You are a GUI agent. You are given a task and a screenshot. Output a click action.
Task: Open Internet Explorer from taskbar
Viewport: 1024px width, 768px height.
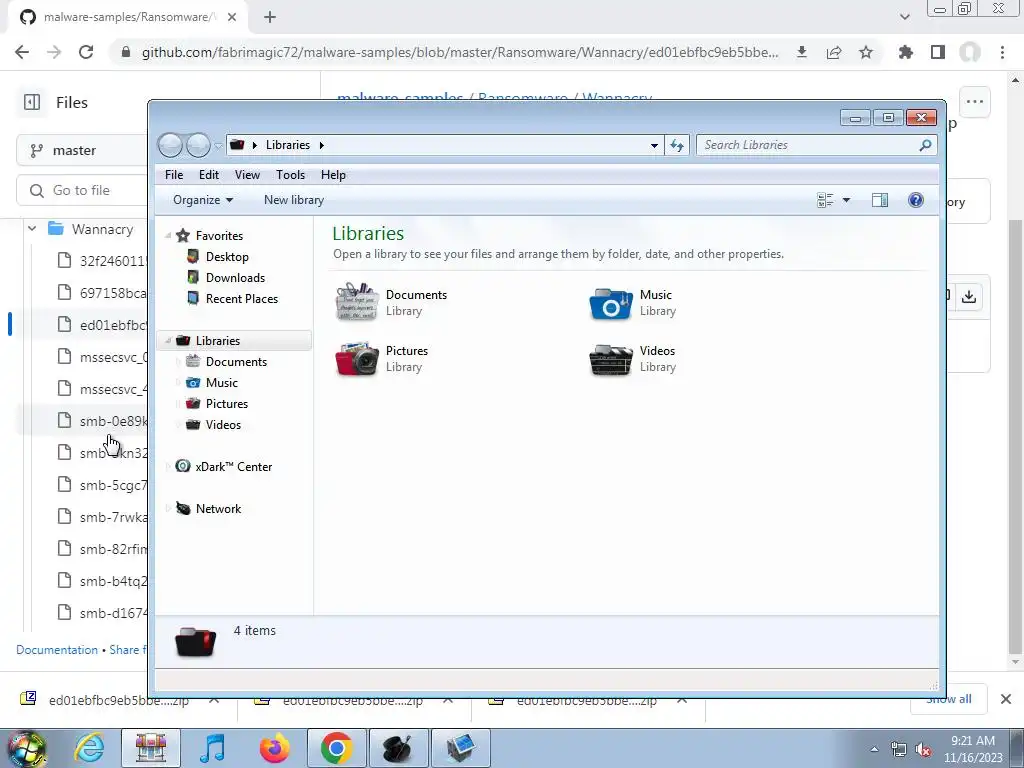[88, 748]
